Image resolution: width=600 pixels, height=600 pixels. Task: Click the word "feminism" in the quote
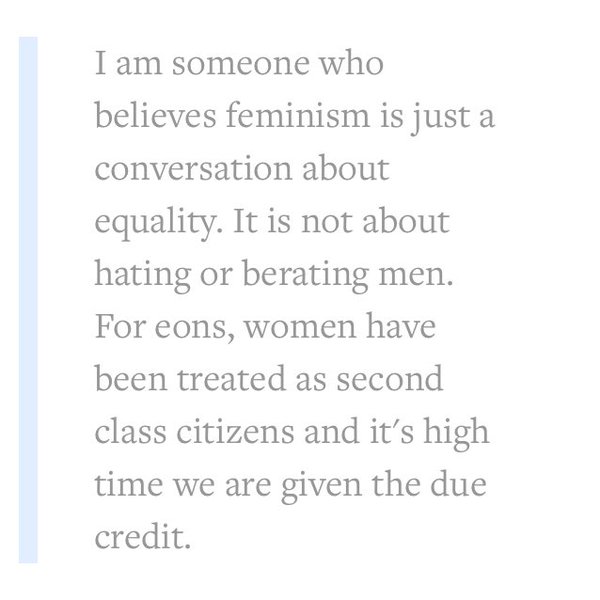coord(298,114)
